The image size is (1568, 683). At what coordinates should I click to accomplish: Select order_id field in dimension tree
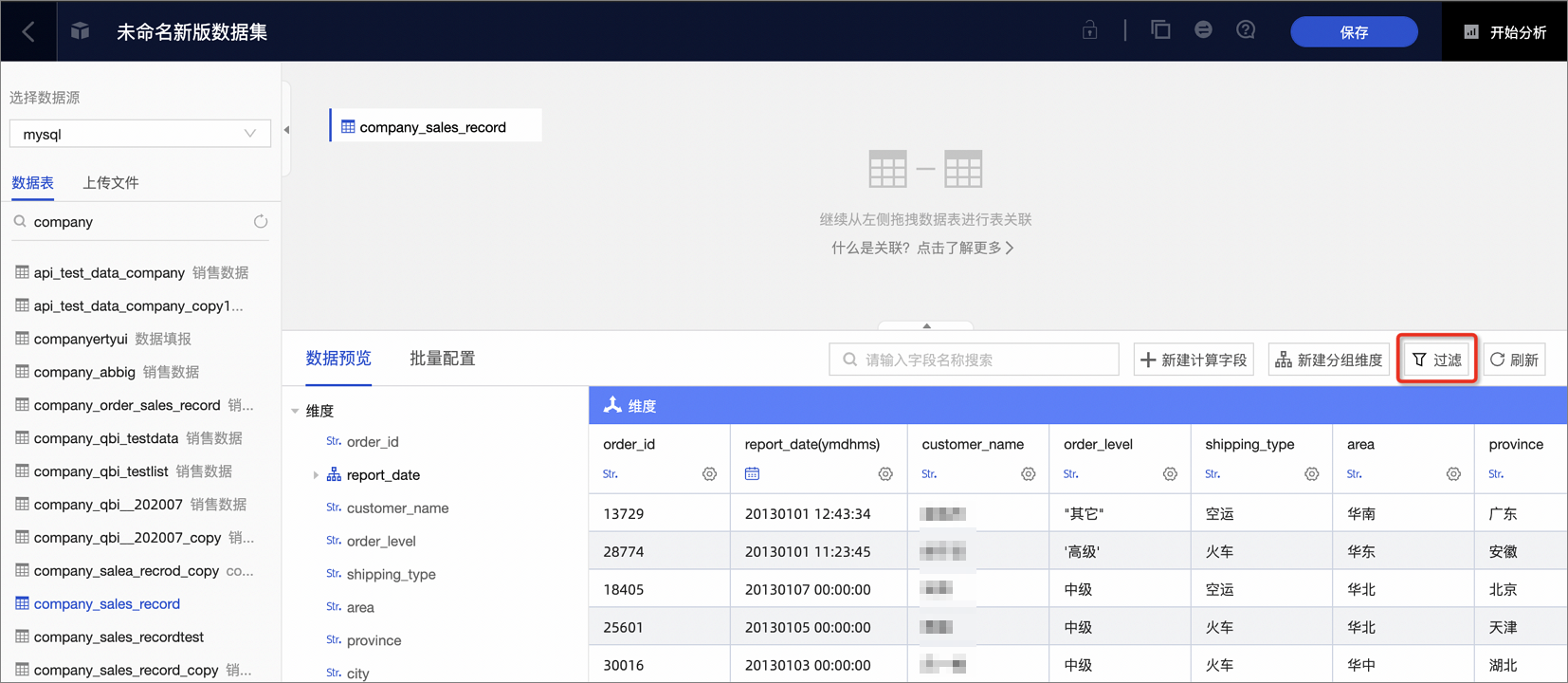click(x=373, y=442)
